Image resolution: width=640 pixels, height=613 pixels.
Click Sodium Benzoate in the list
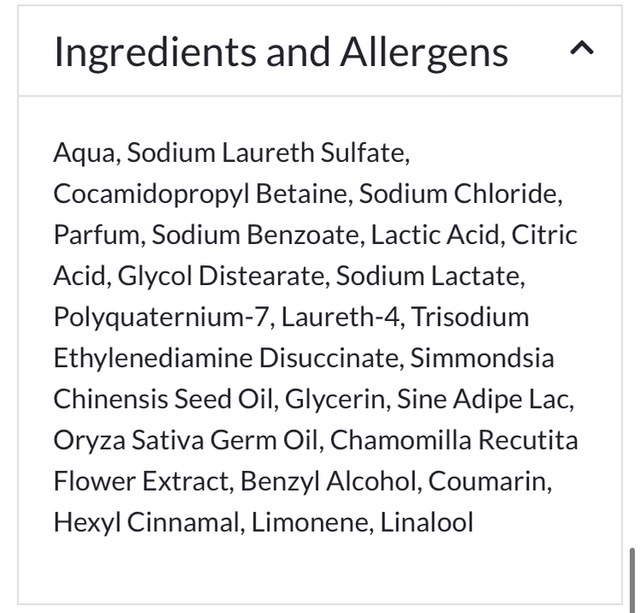[x=254, y=235]
